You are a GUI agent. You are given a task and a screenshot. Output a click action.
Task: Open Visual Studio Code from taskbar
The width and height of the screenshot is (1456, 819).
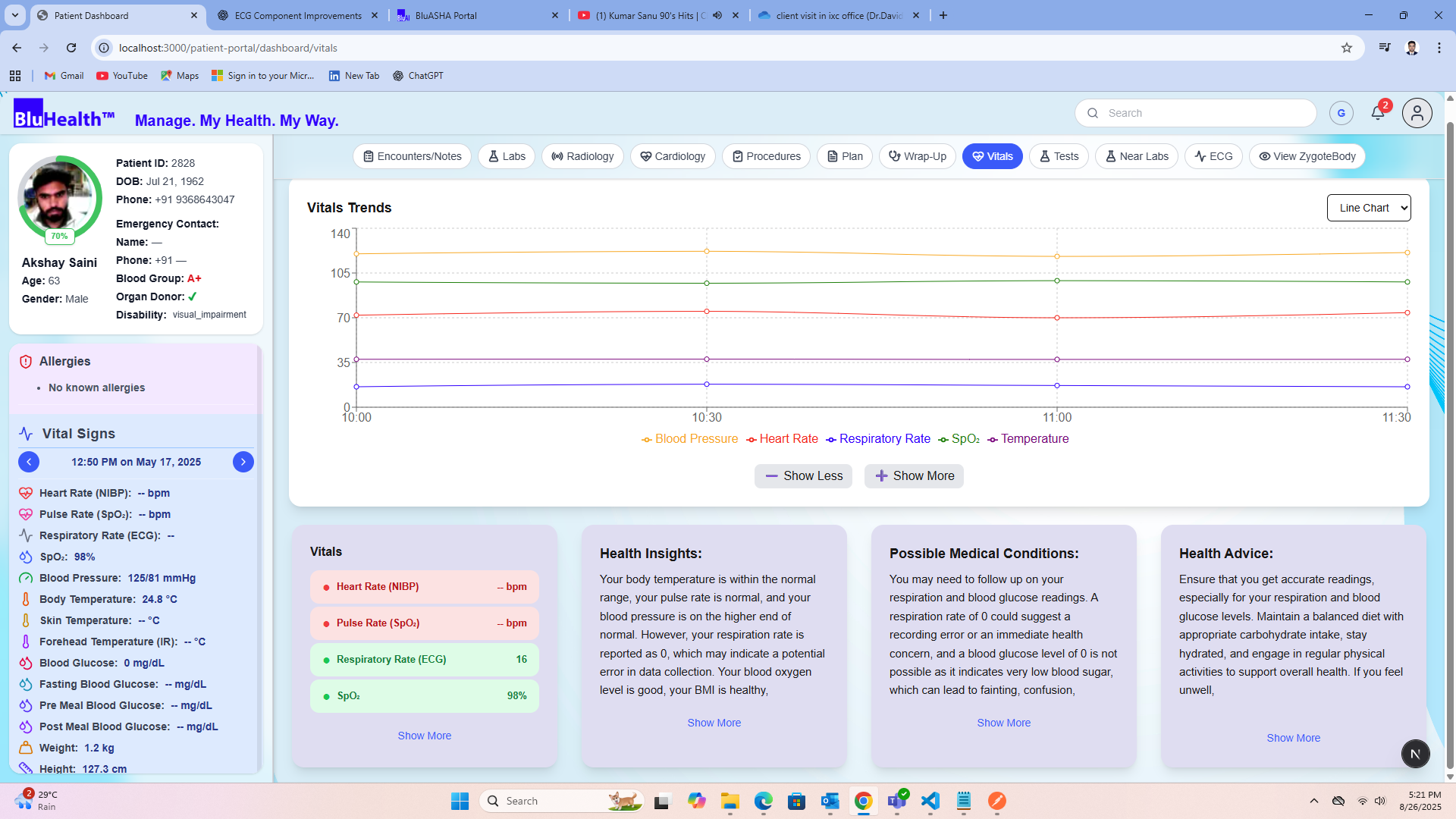[x=930, y=801]
